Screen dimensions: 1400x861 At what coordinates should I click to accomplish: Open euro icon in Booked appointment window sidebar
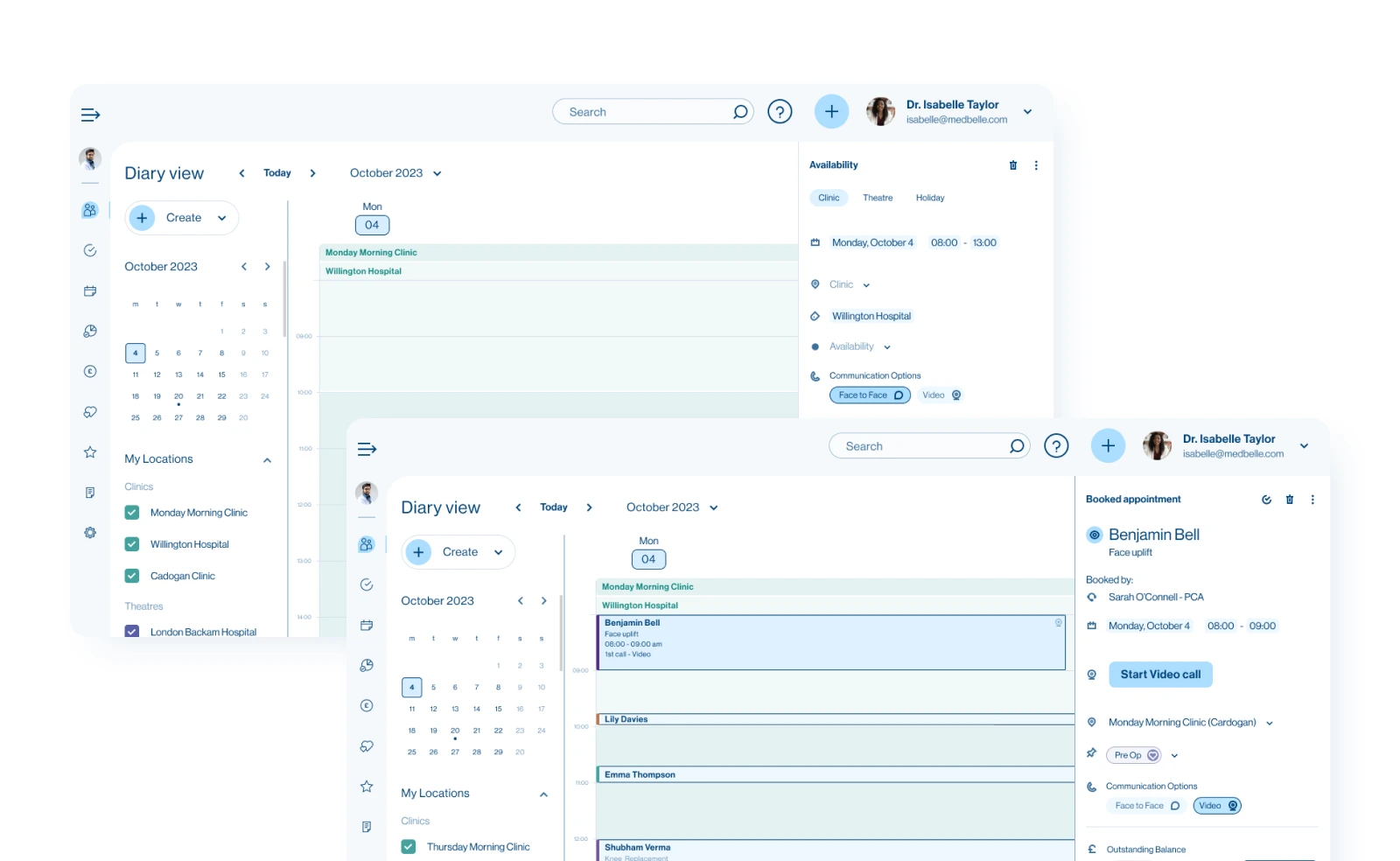367,706
